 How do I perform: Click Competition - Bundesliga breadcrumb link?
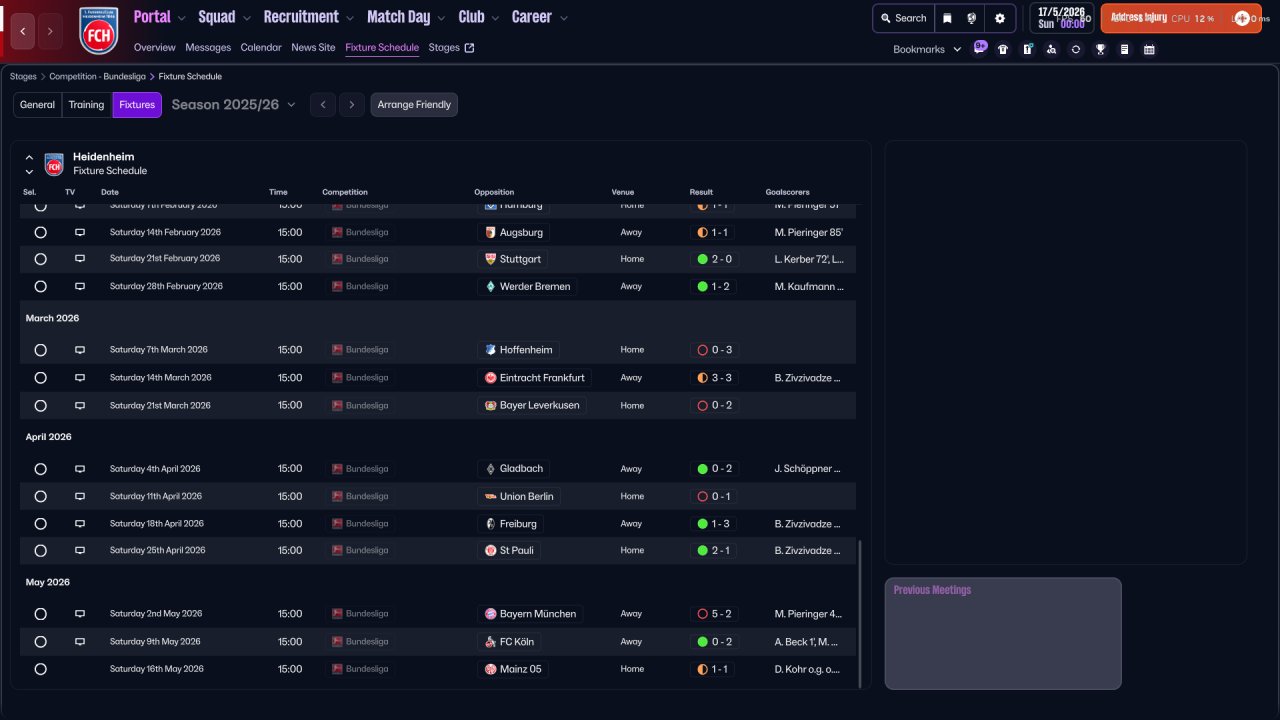pos(98,76)
